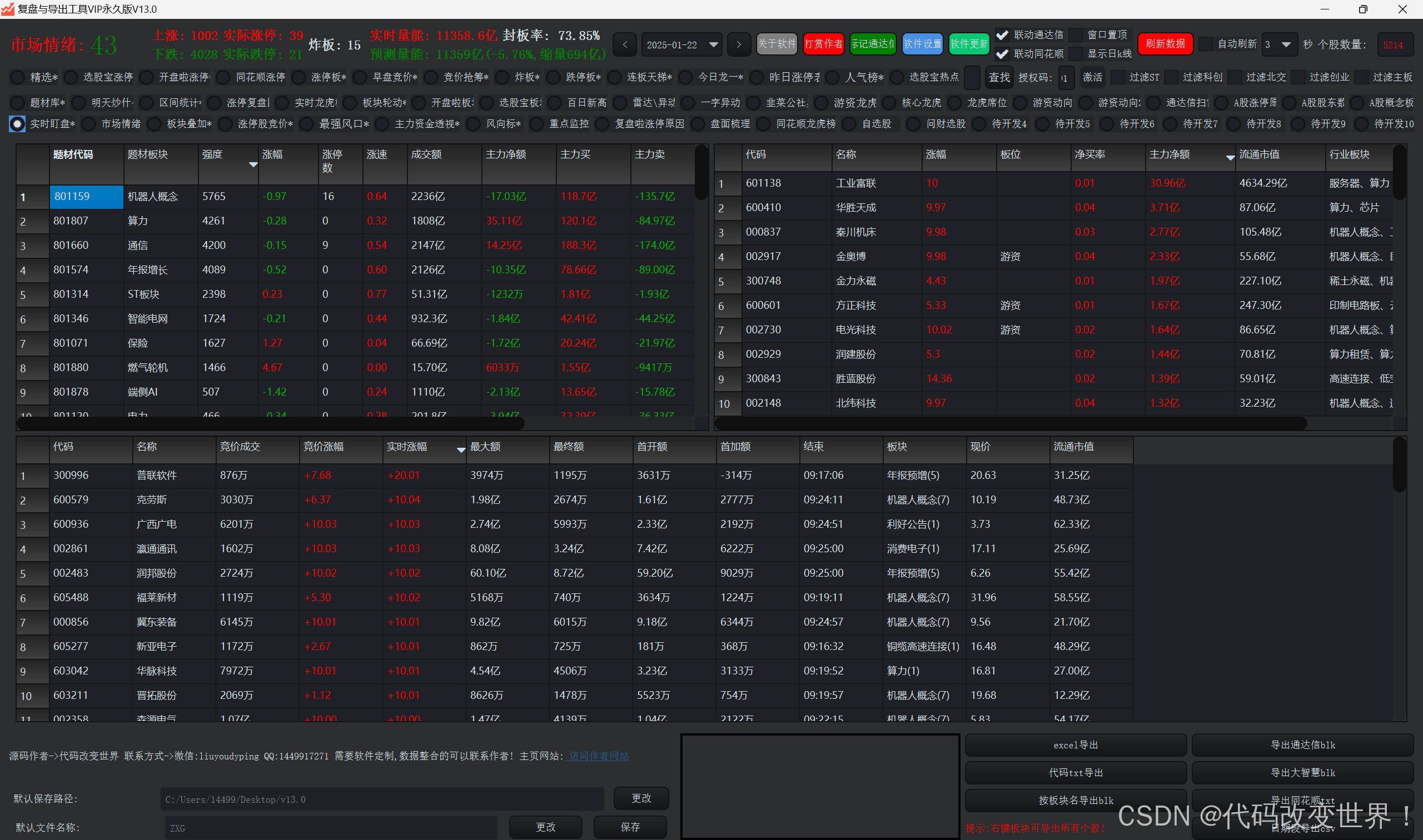The height and width of the screenshot is (840, 1423).
Task: Open the 访问作者网站 link
Action: pyautogui.click(x=598, y=756)
